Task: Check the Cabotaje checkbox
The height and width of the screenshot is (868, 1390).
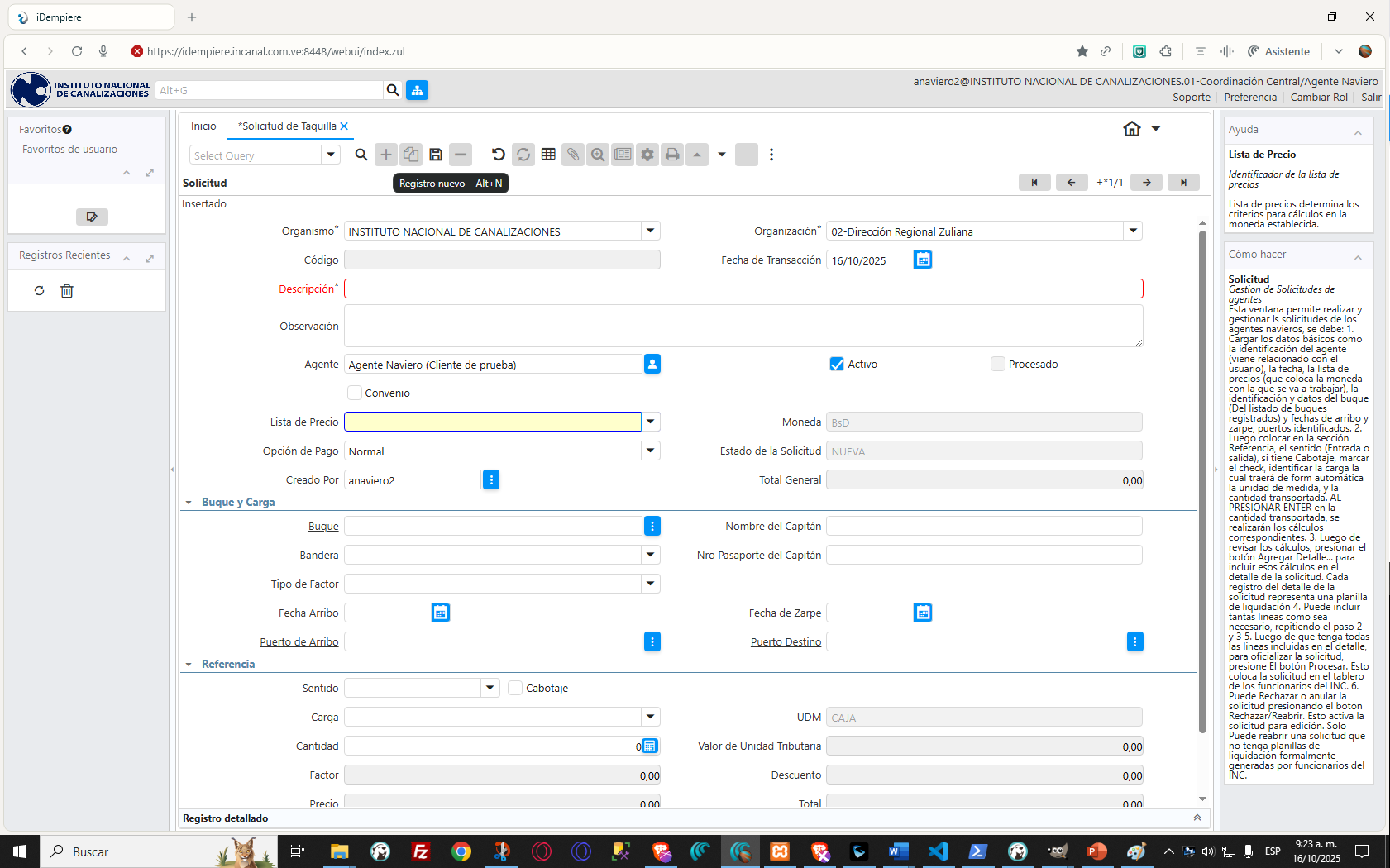Action: [x=515, y=689]
